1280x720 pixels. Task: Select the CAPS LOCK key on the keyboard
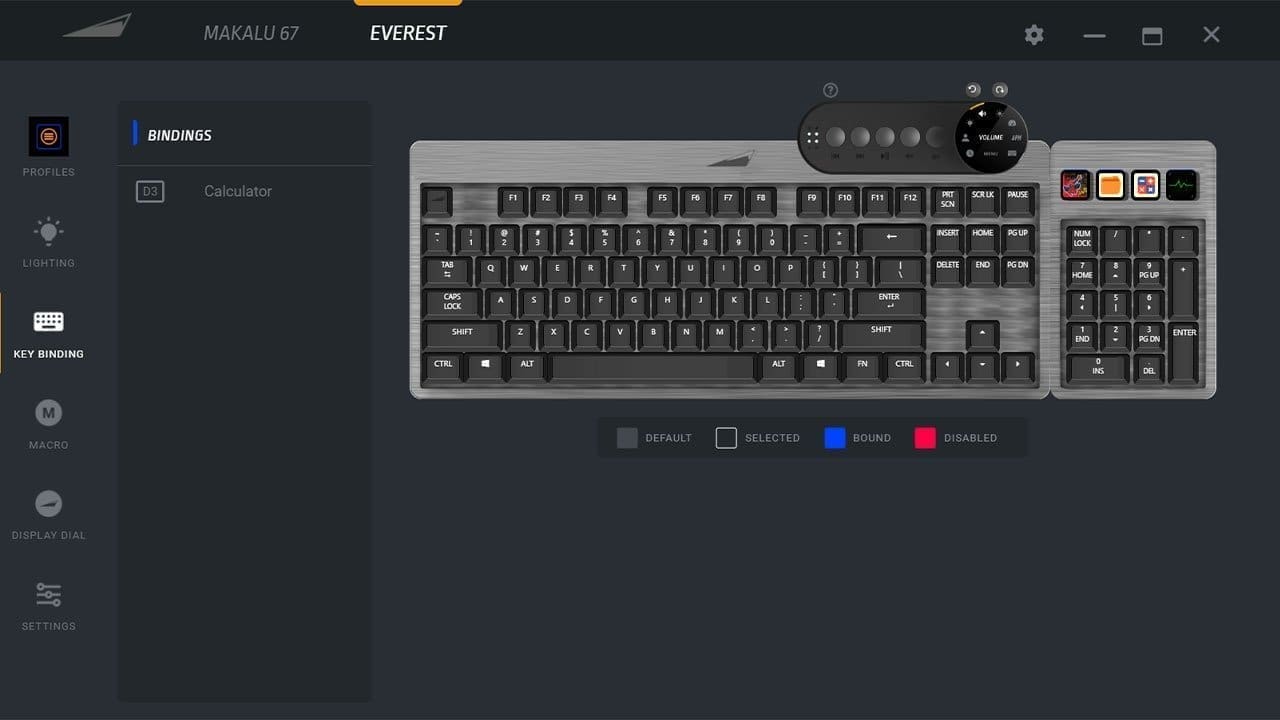(x=453, y=302)
